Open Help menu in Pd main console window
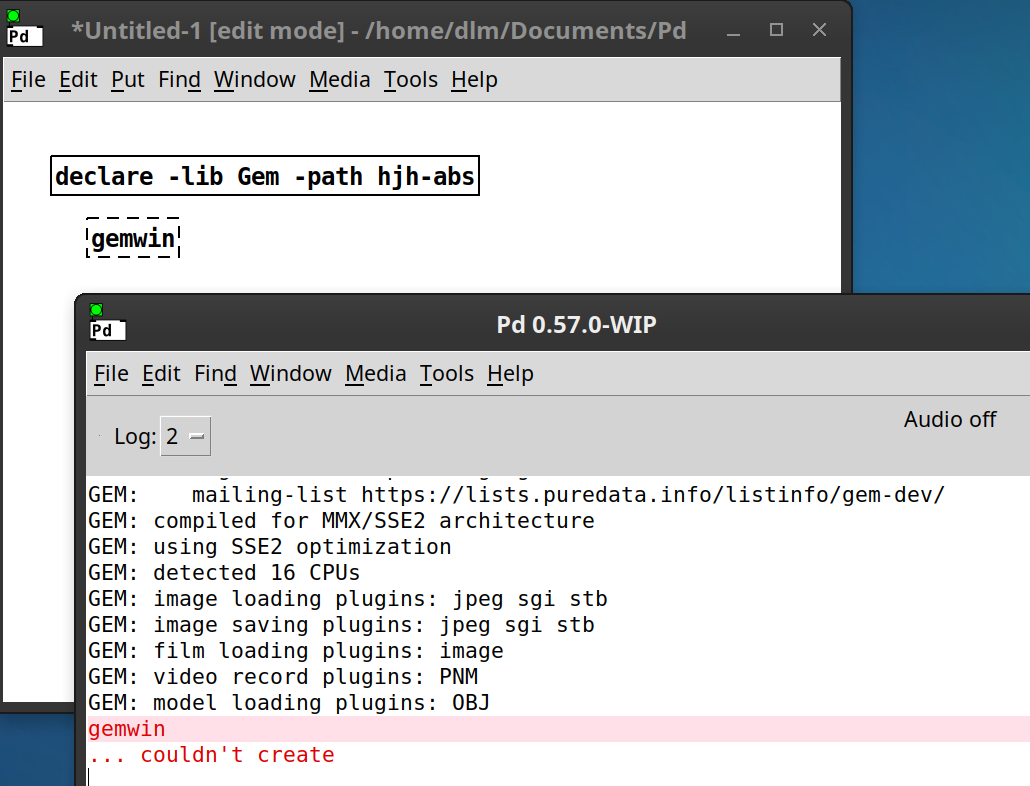 click(x=510, y=374)
